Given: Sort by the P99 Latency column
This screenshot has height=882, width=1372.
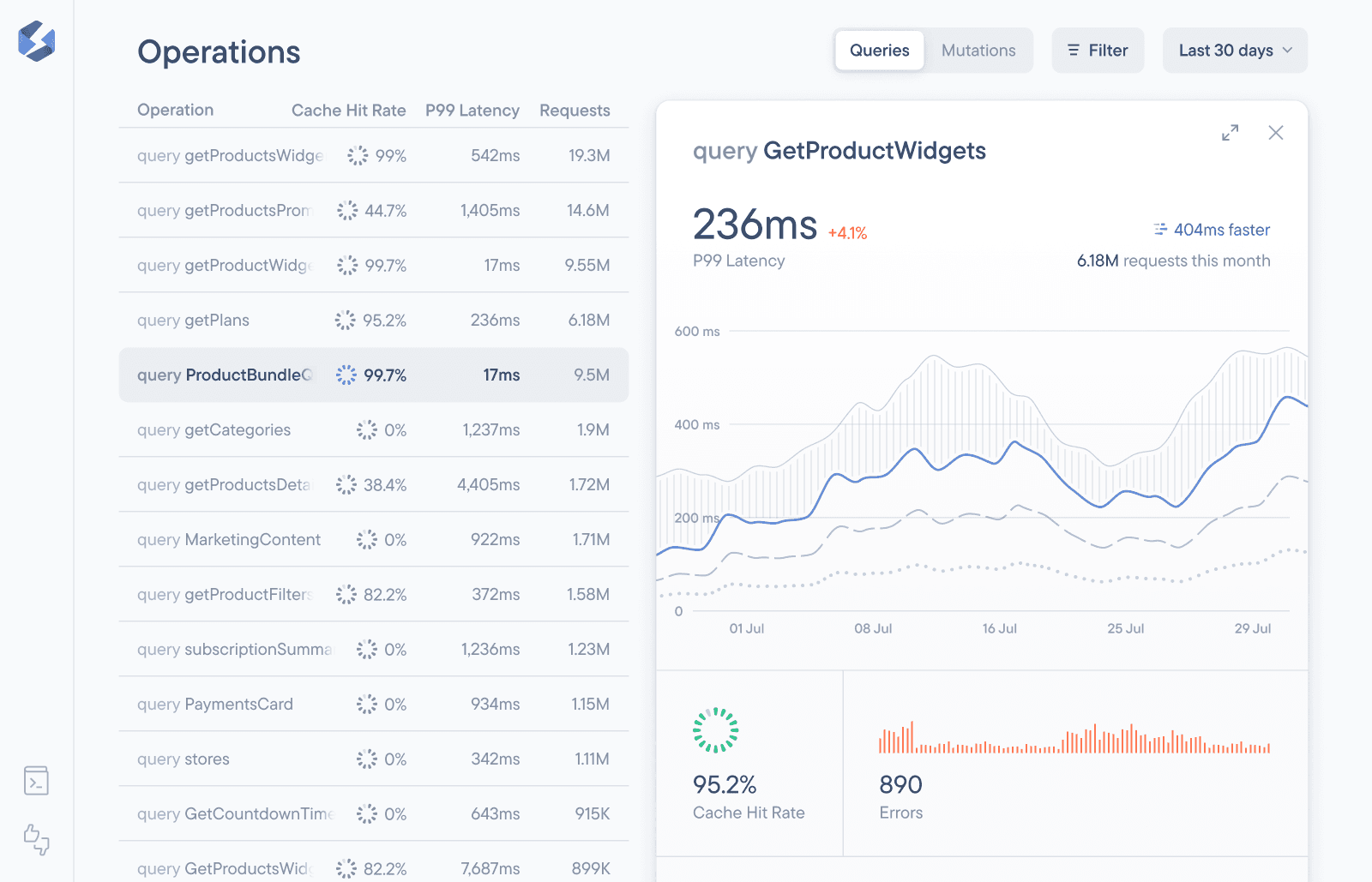Looking at the screenshot, I should pyautogui.click(x=472, y=111).
